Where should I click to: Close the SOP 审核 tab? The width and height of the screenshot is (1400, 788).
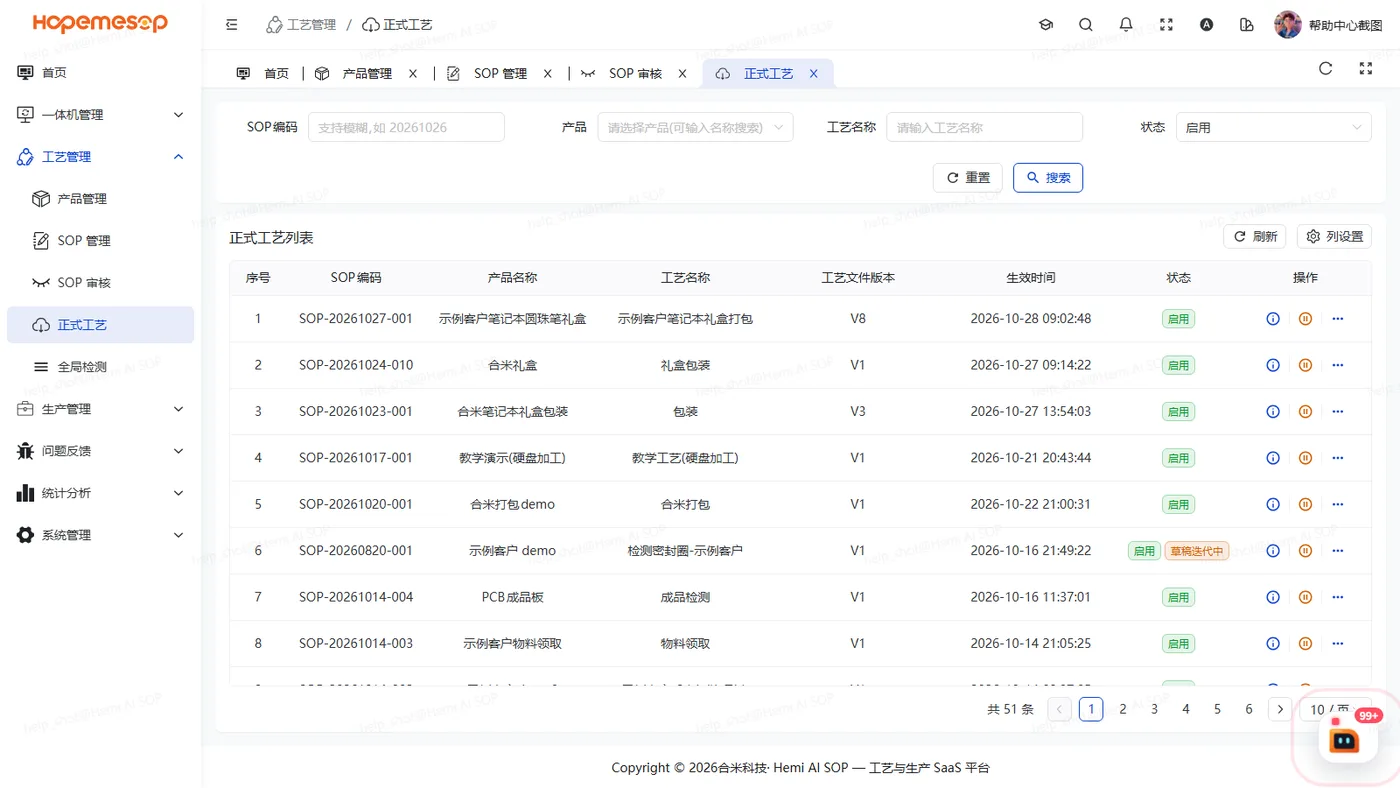tap(683, 74)
